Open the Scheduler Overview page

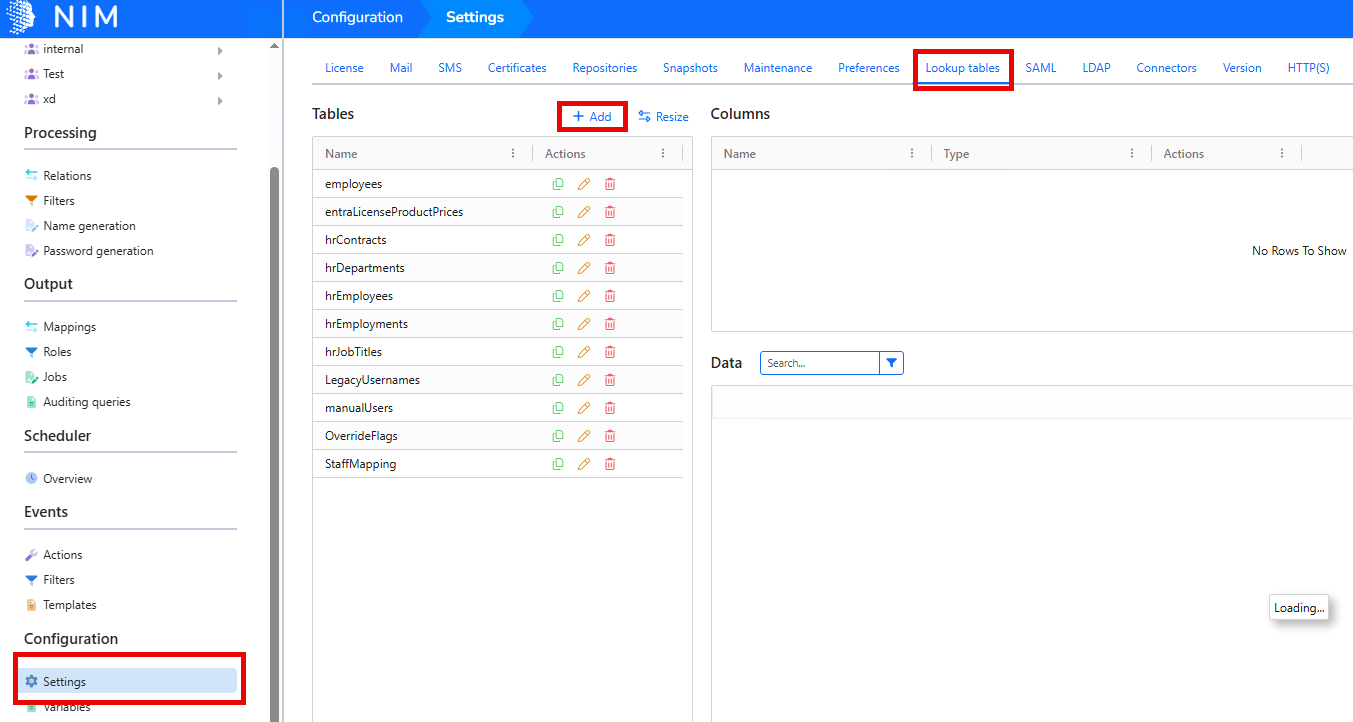(58, 479)
